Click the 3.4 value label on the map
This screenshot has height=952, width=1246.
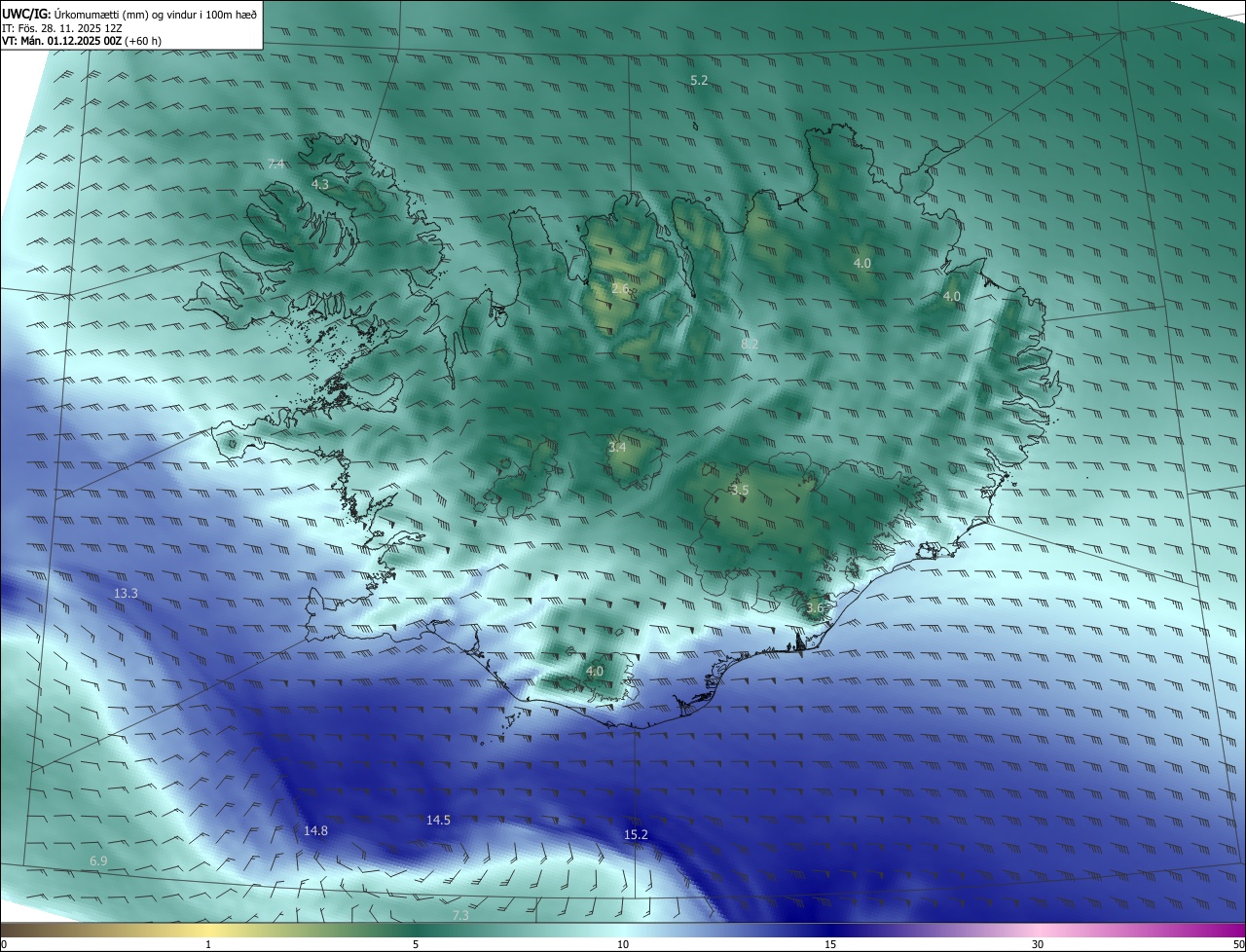(617, 447)
